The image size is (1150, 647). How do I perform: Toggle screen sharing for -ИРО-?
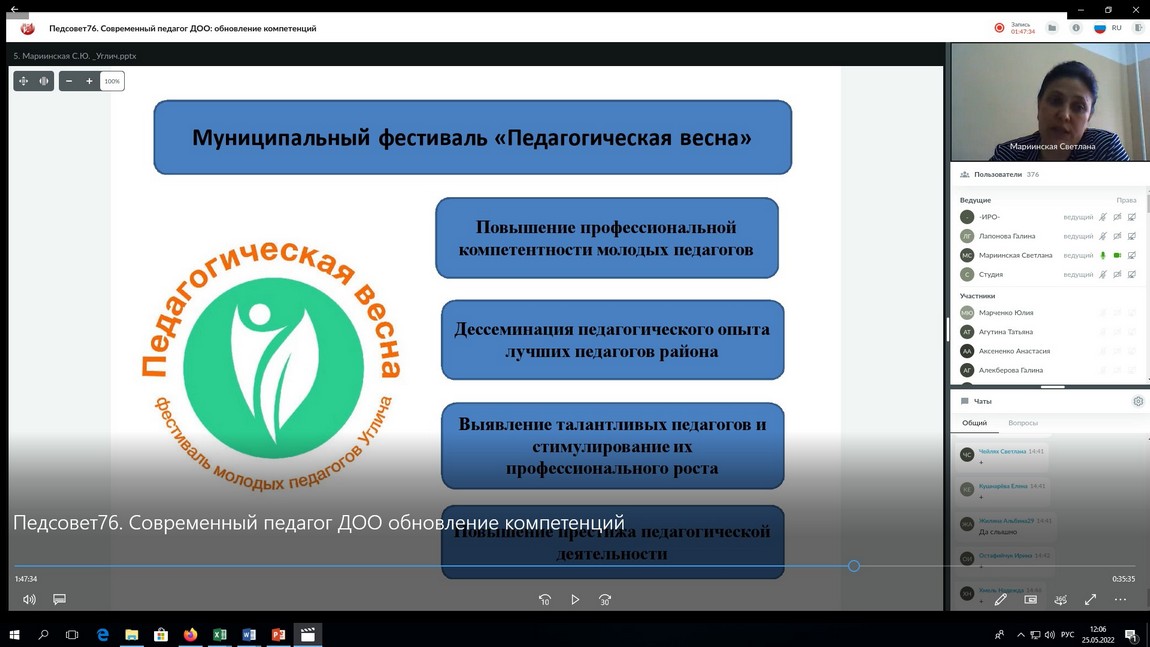tap(1132, 217)
